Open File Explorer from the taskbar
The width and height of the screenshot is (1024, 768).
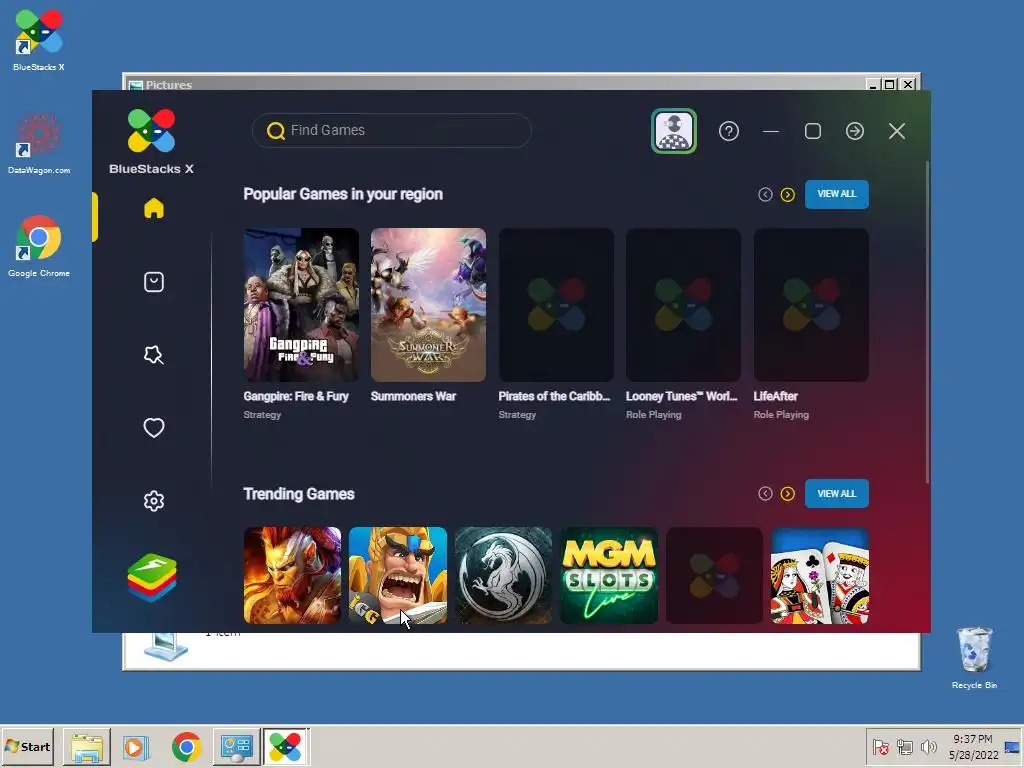point(87,746)
